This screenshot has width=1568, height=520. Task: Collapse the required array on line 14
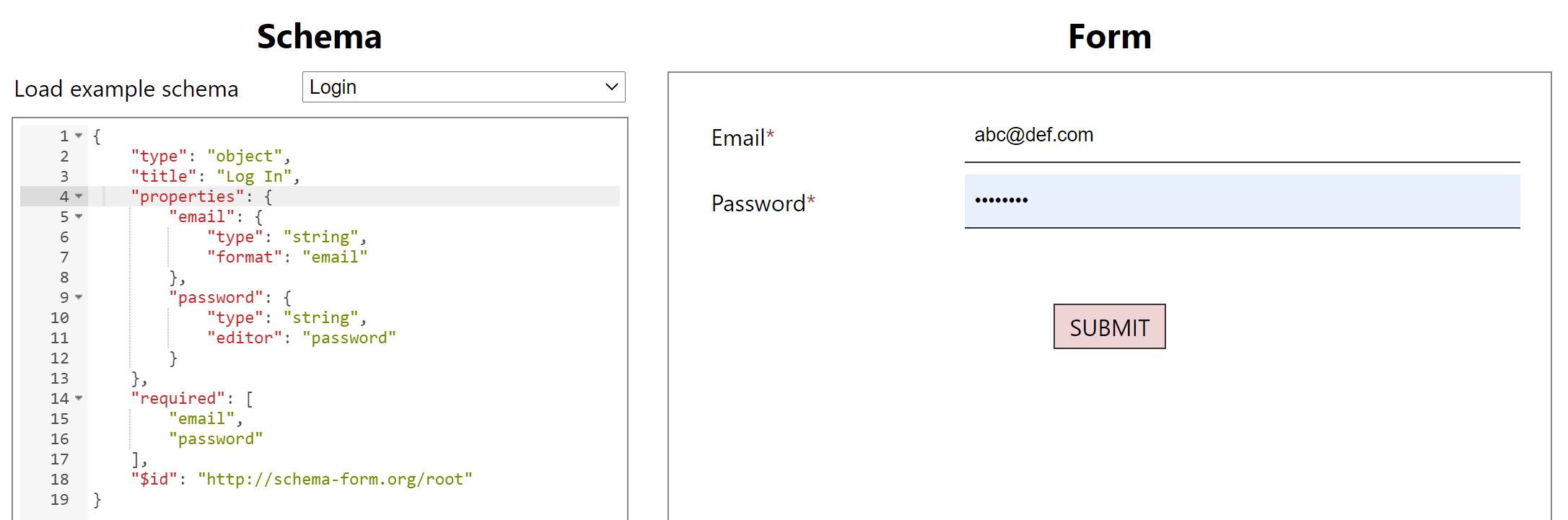(79, 398)
